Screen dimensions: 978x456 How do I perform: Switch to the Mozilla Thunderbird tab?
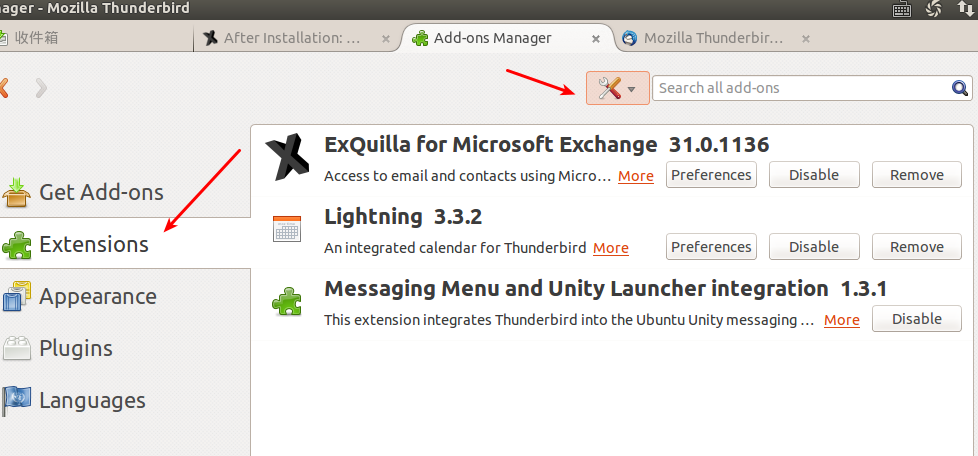click(717, 38)
